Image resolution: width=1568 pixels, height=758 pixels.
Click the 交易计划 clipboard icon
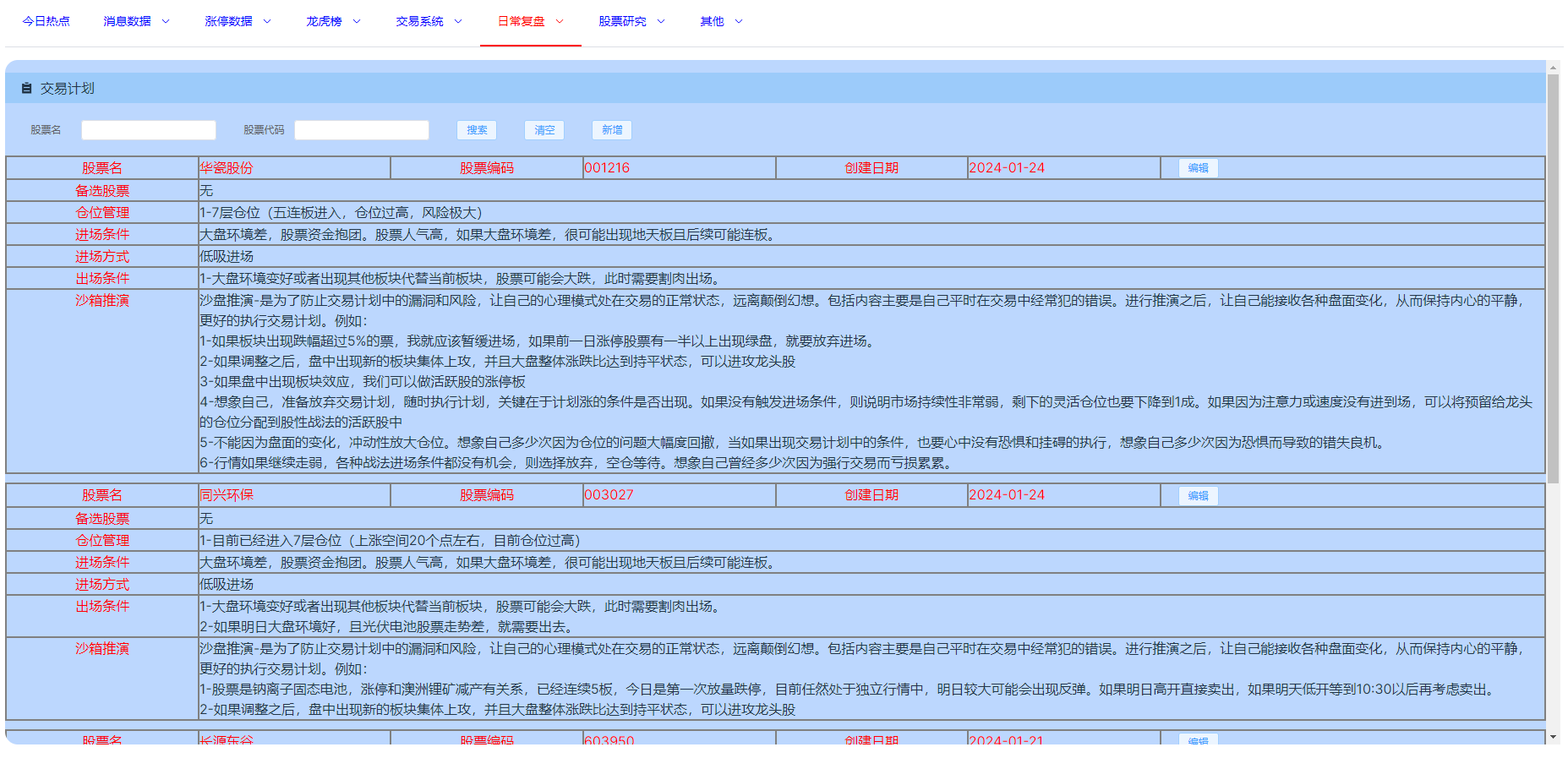coord(26,88)
